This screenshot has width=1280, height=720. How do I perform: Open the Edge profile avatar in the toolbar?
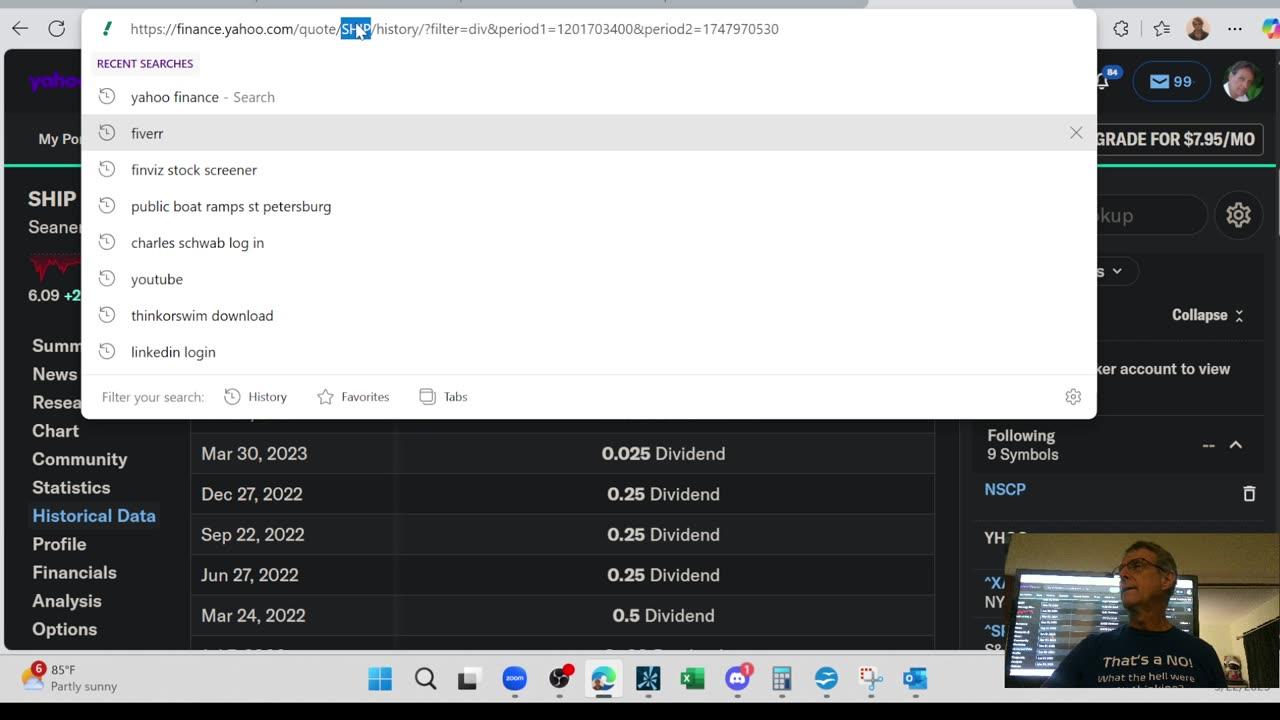[1198, 29]
